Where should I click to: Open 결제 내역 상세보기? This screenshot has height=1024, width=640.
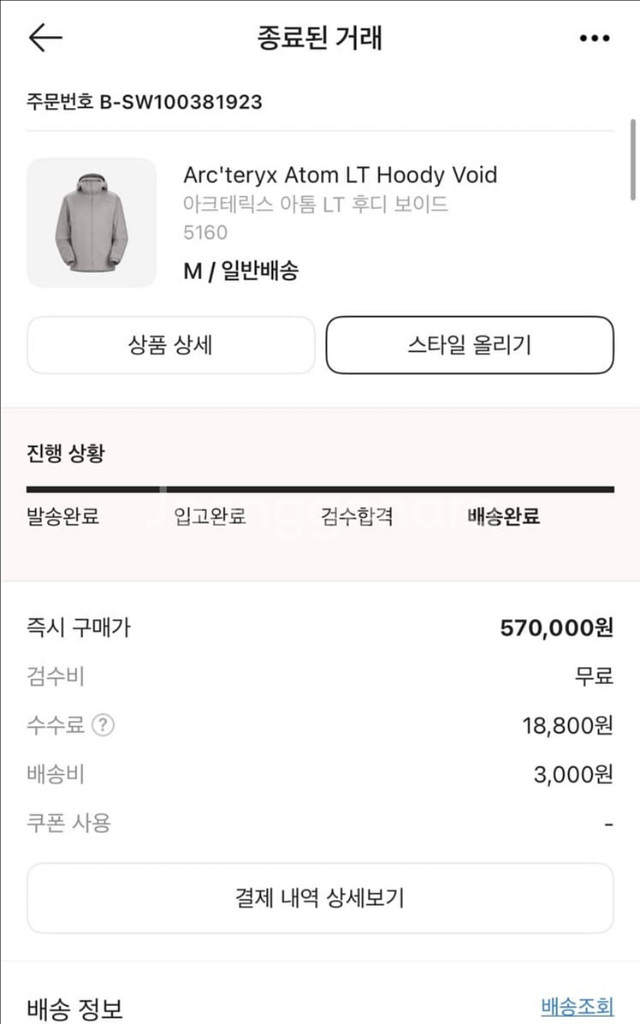point(320,897)
